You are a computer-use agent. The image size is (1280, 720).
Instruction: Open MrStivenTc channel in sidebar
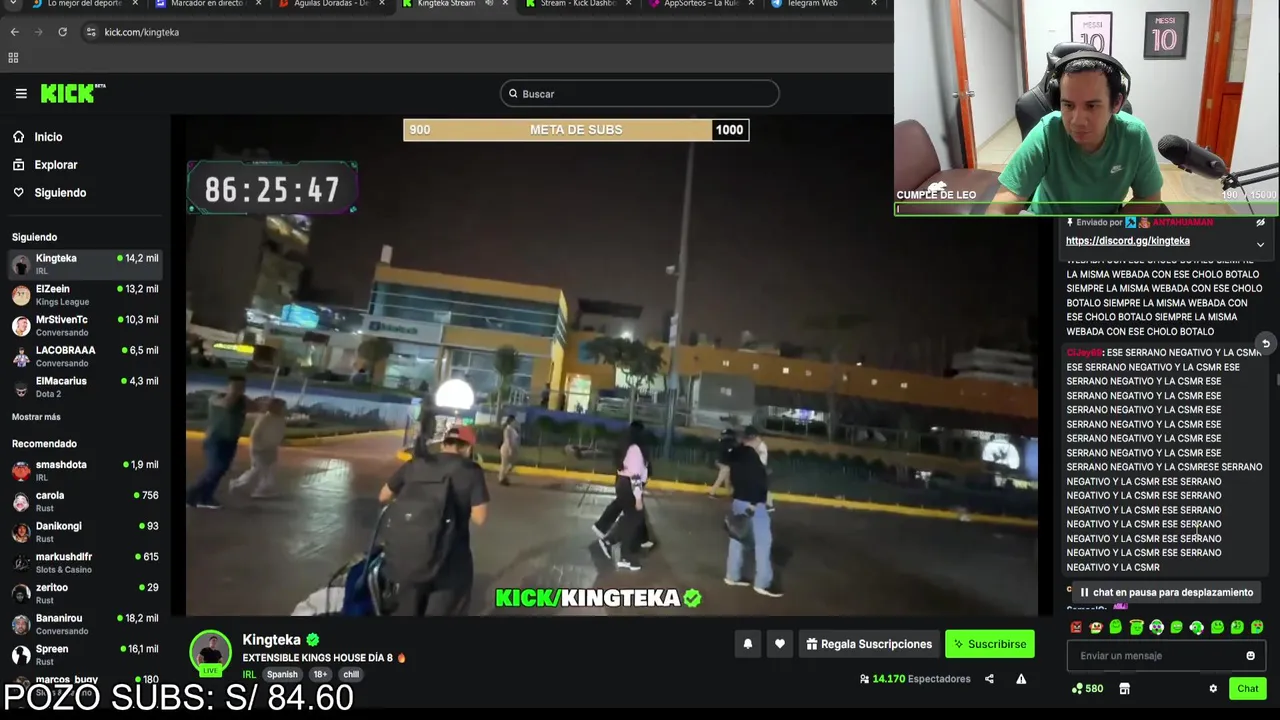(85, 325)
